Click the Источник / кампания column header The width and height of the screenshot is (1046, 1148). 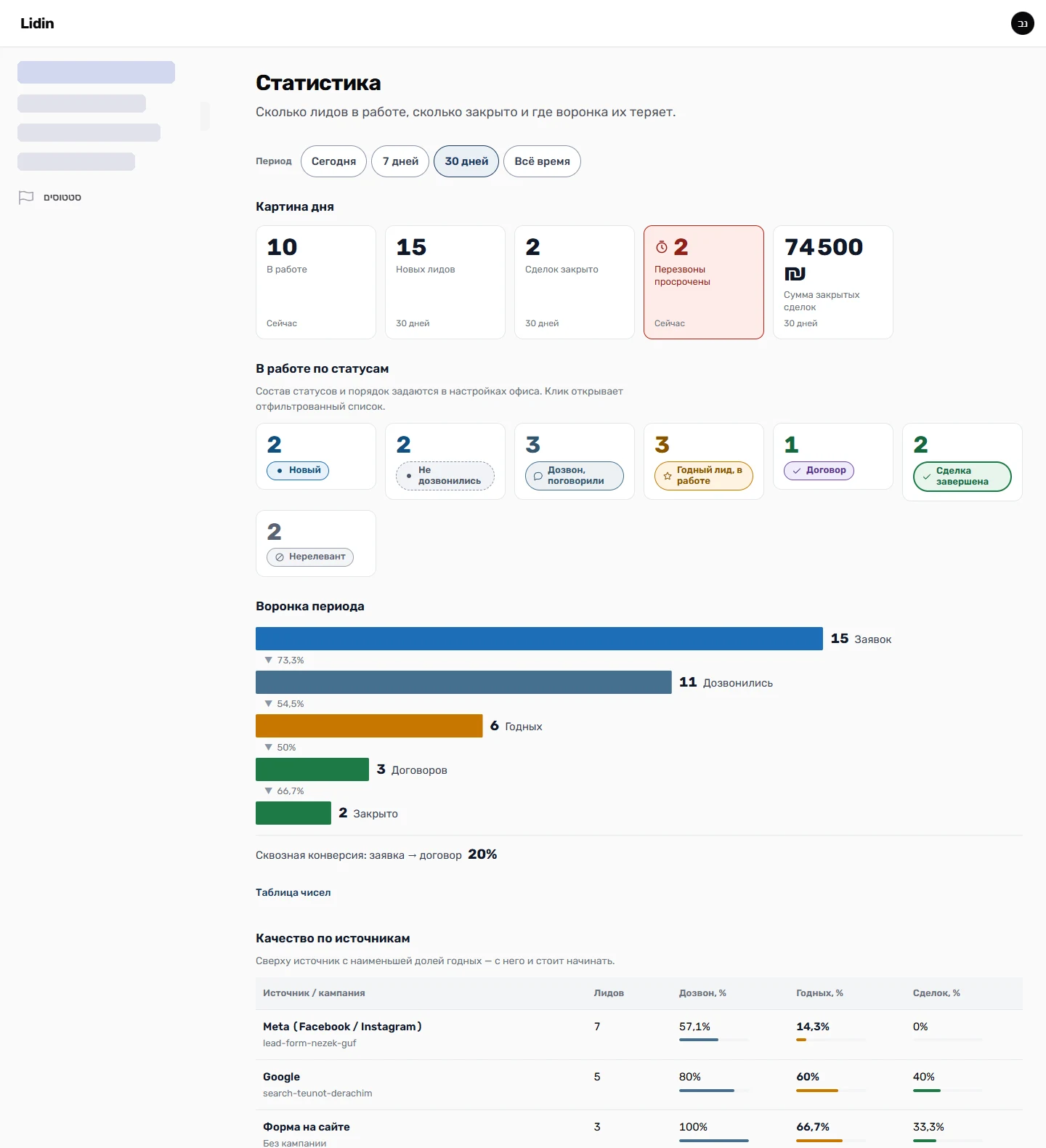click(x=314, y=993)
